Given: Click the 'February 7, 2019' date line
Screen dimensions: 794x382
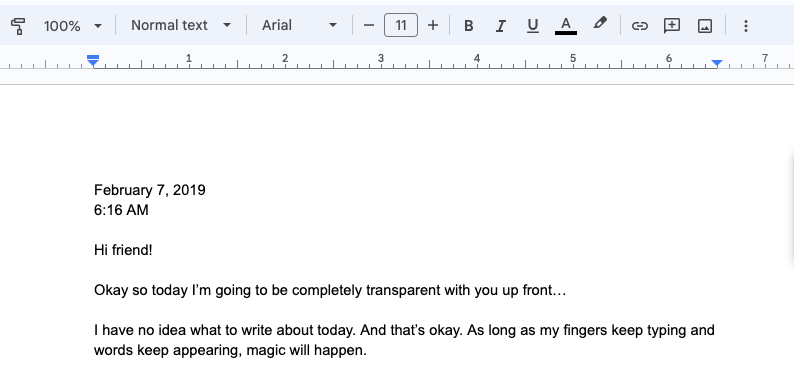Looking at the screenshot, I should tap(150, 190).
